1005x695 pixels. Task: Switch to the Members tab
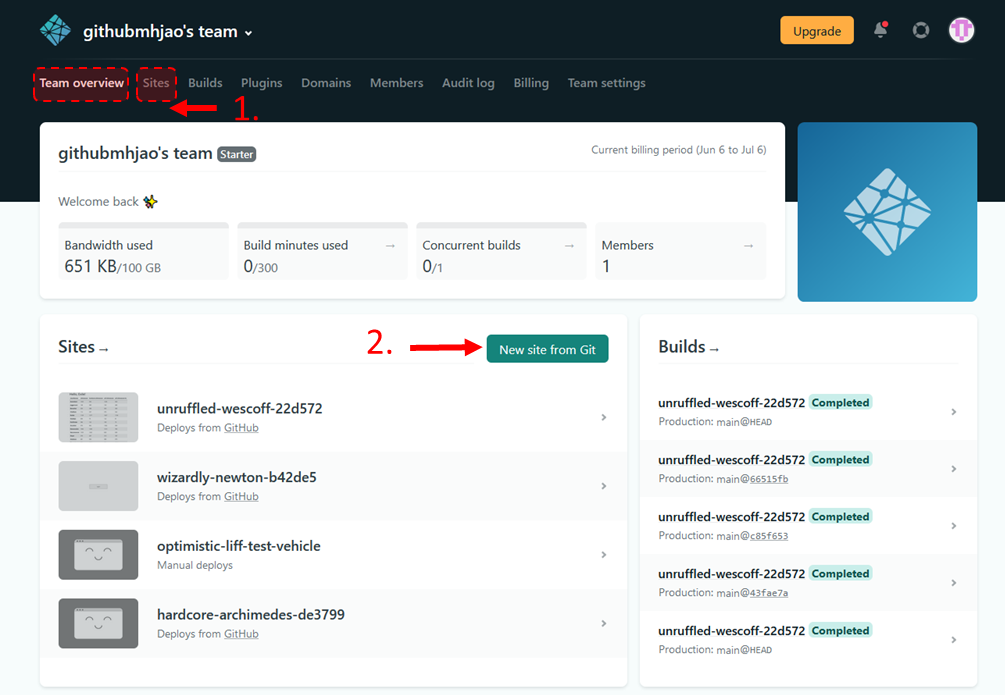397,83
